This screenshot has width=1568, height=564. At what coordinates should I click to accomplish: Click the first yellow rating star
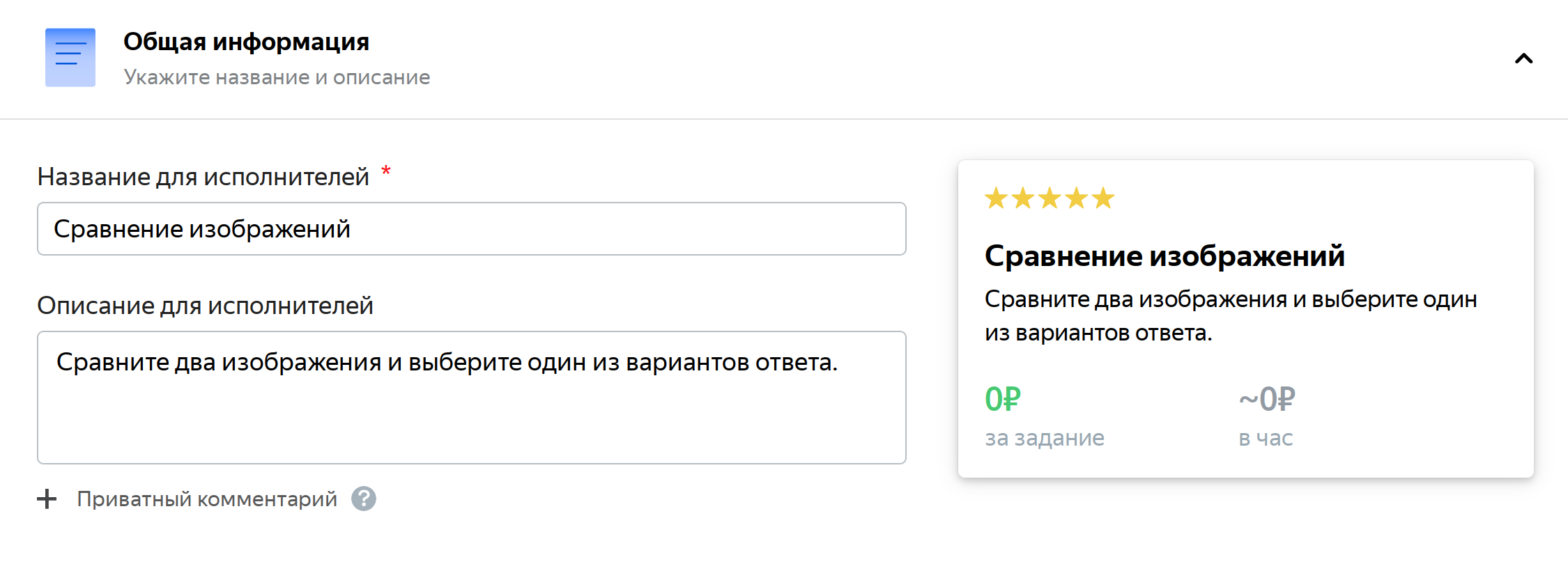tap(996, 198)
